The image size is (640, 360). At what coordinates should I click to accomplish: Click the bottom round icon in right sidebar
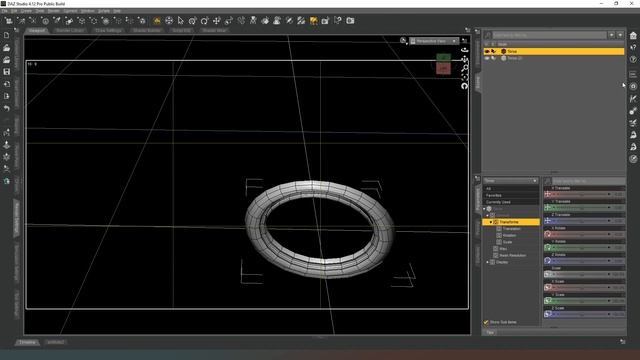pos(633,159)
